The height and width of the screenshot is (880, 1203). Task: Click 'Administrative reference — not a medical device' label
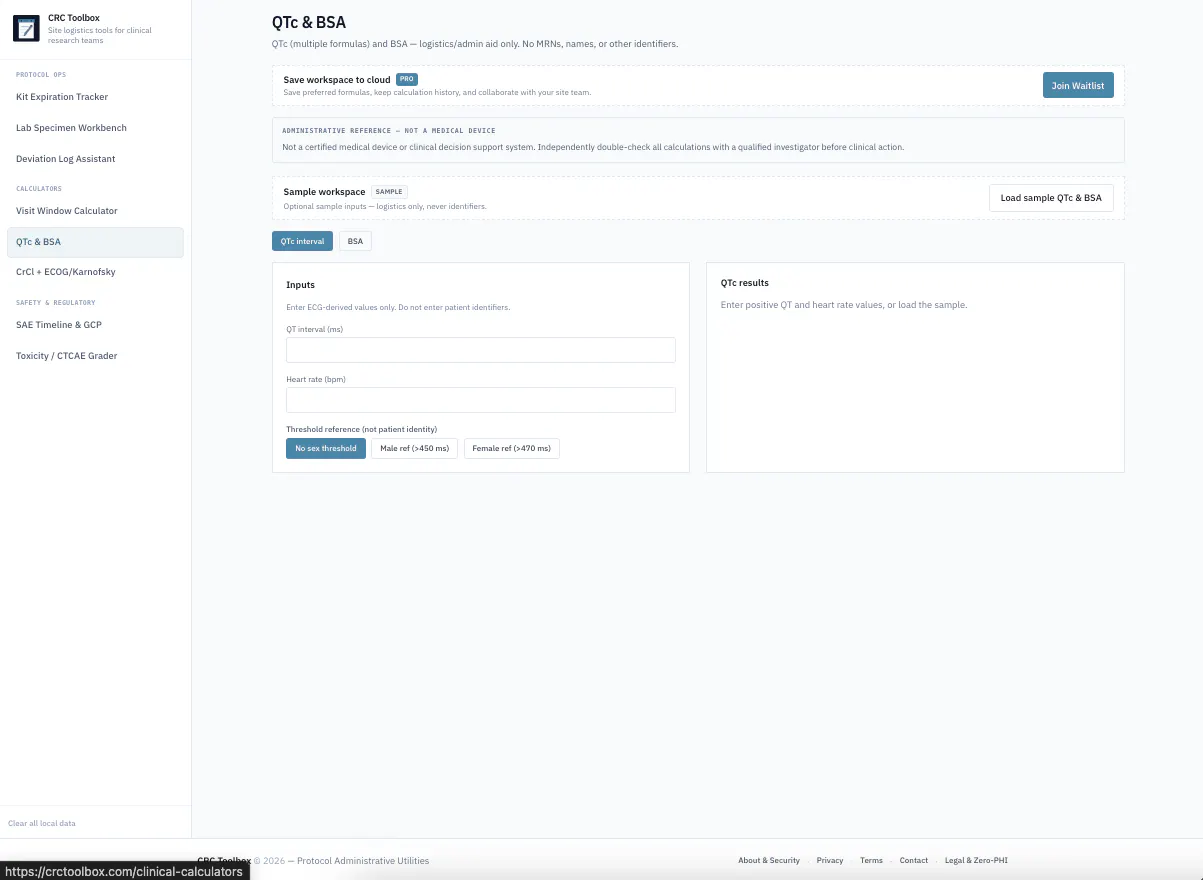coord(389,131)
